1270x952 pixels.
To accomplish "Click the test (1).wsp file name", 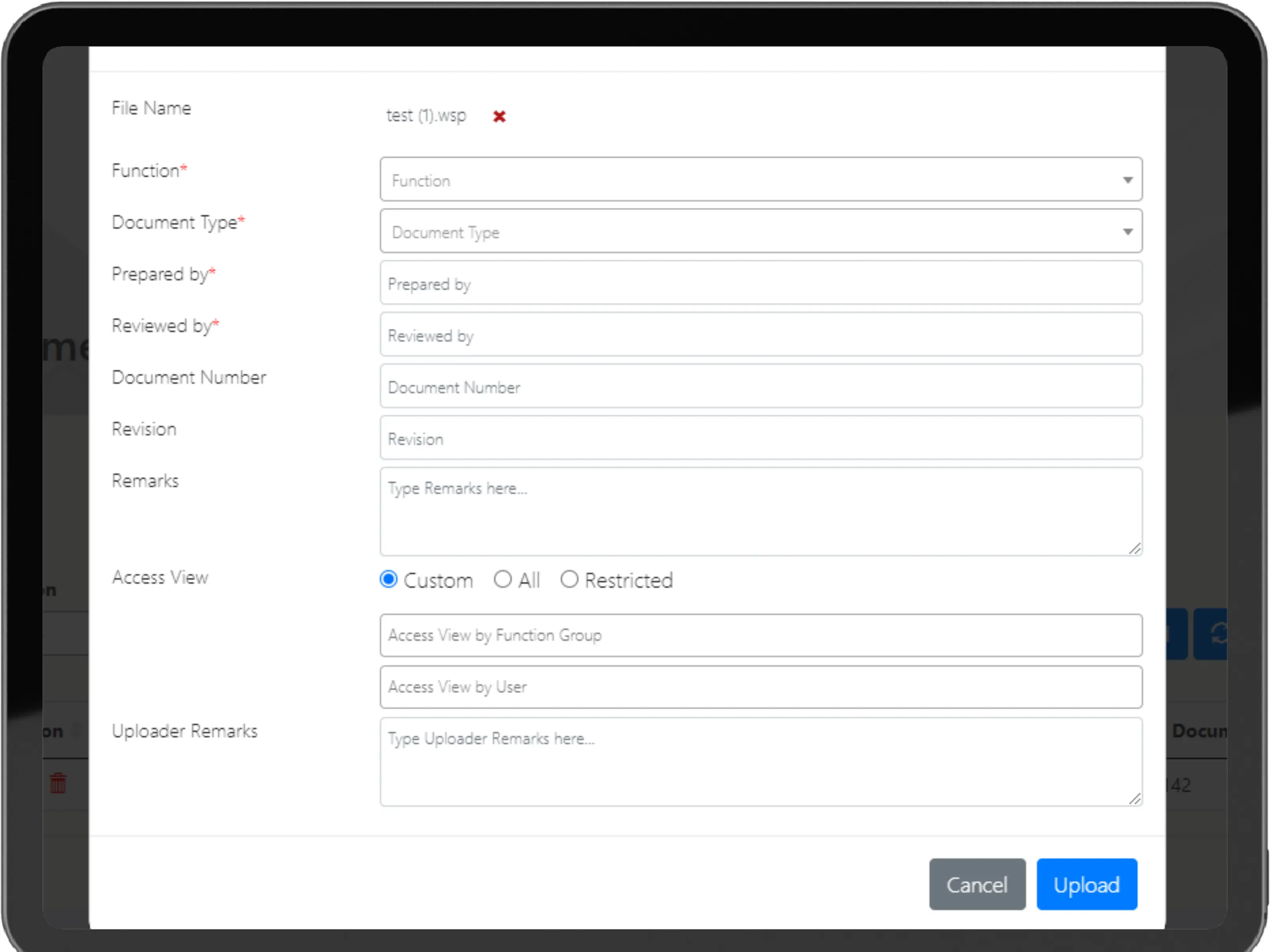I will [x=426, y=116].
